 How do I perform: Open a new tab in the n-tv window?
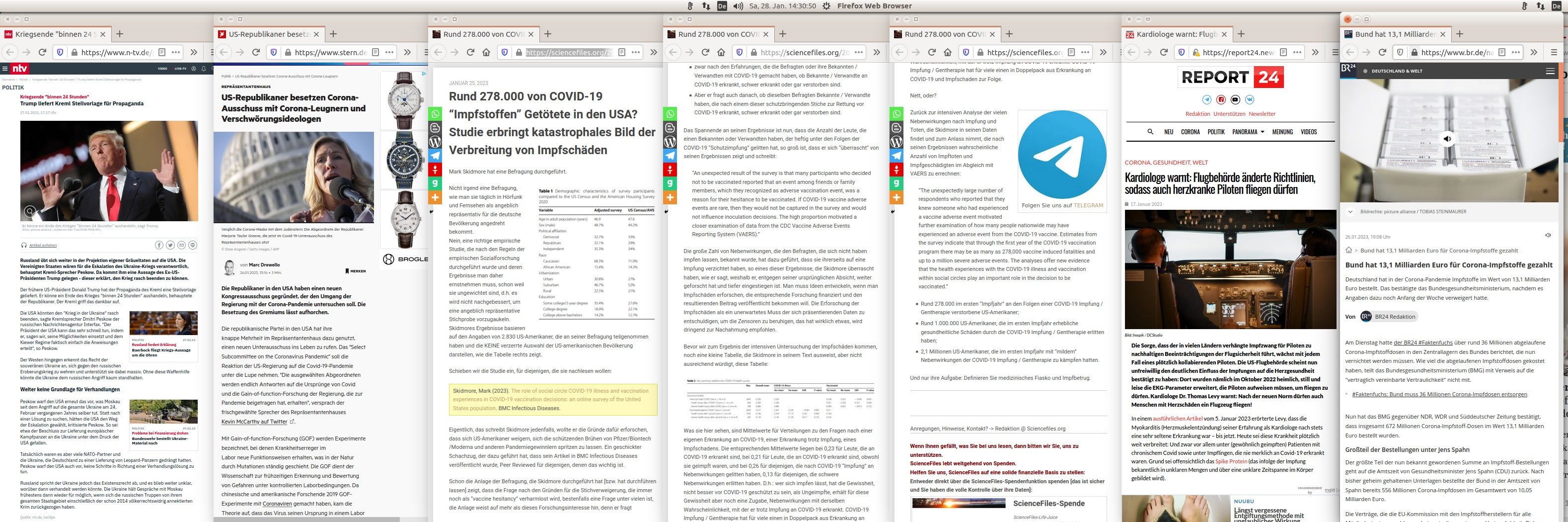coord(120,34)
